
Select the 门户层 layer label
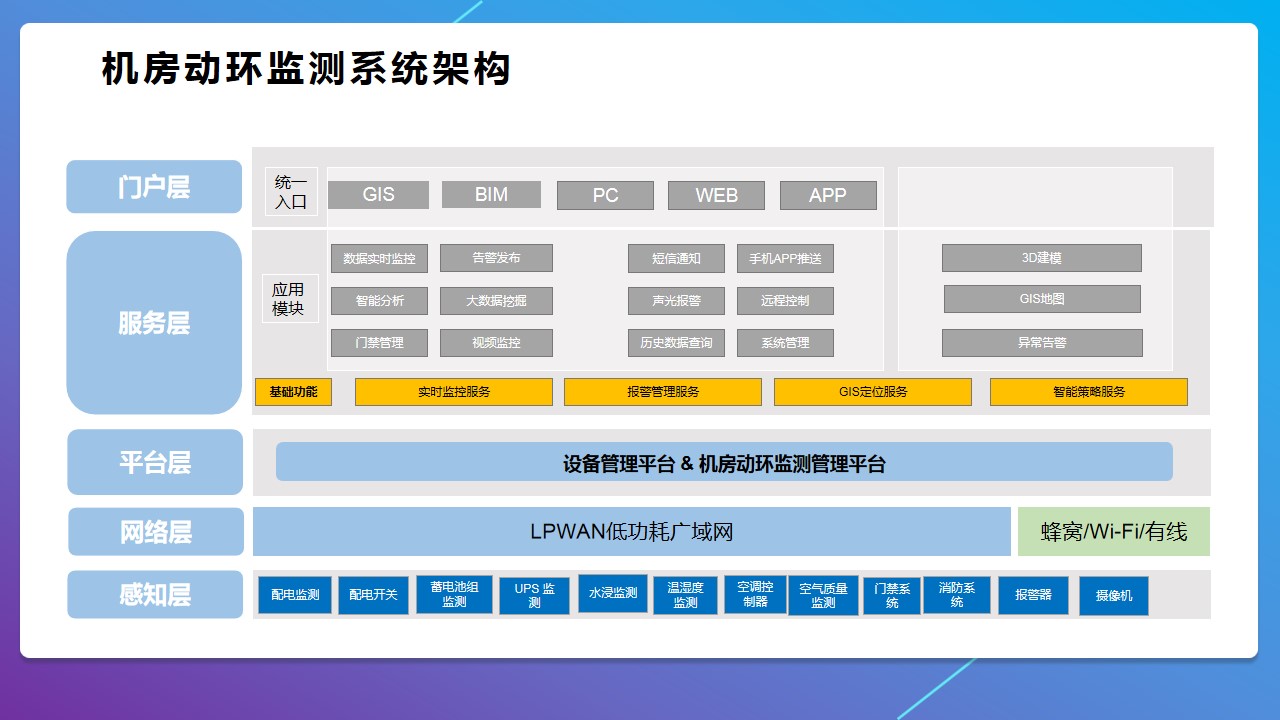(x=154, y=187)
